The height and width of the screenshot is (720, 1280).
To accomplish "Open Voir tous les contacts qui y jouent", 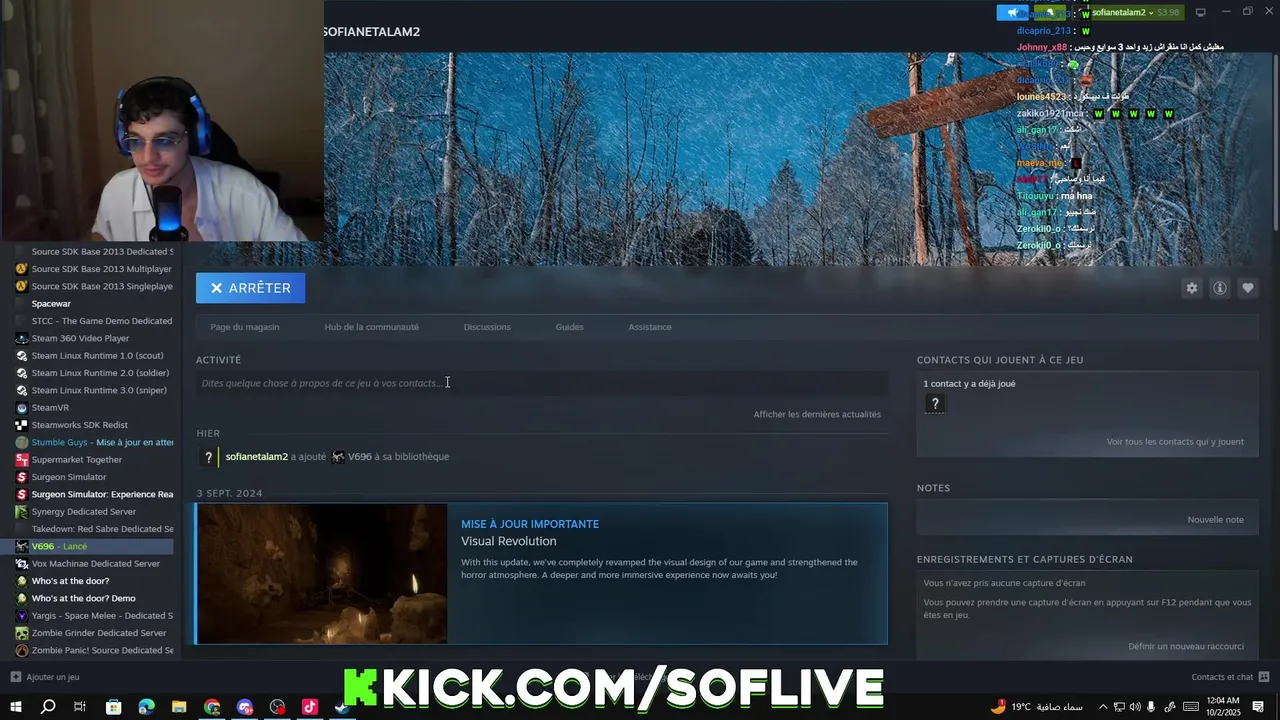I will click(x=1175, y=442).
